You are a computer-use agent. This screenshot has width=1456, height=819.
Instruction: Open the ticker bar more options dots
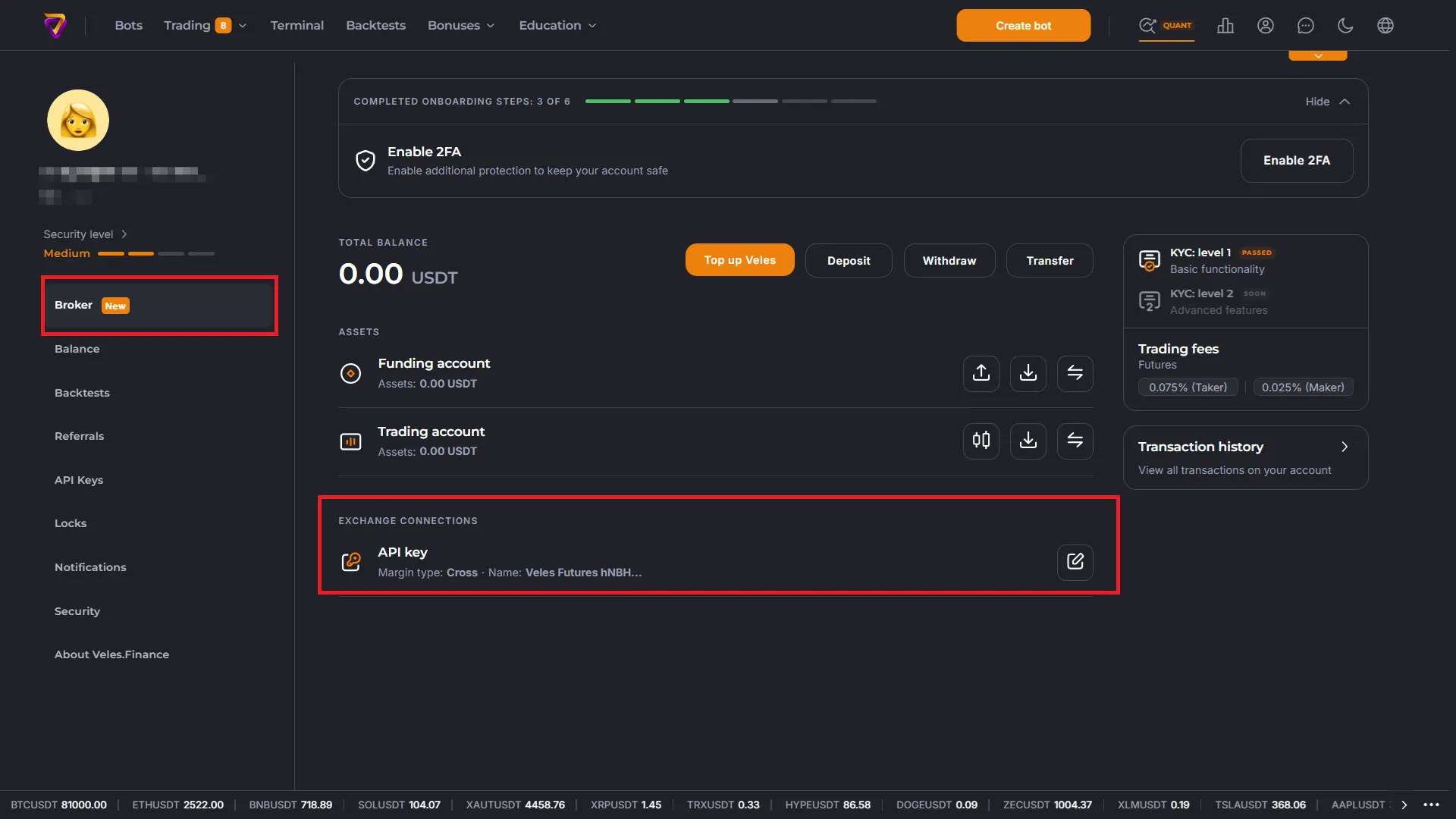coord(1431,805)
